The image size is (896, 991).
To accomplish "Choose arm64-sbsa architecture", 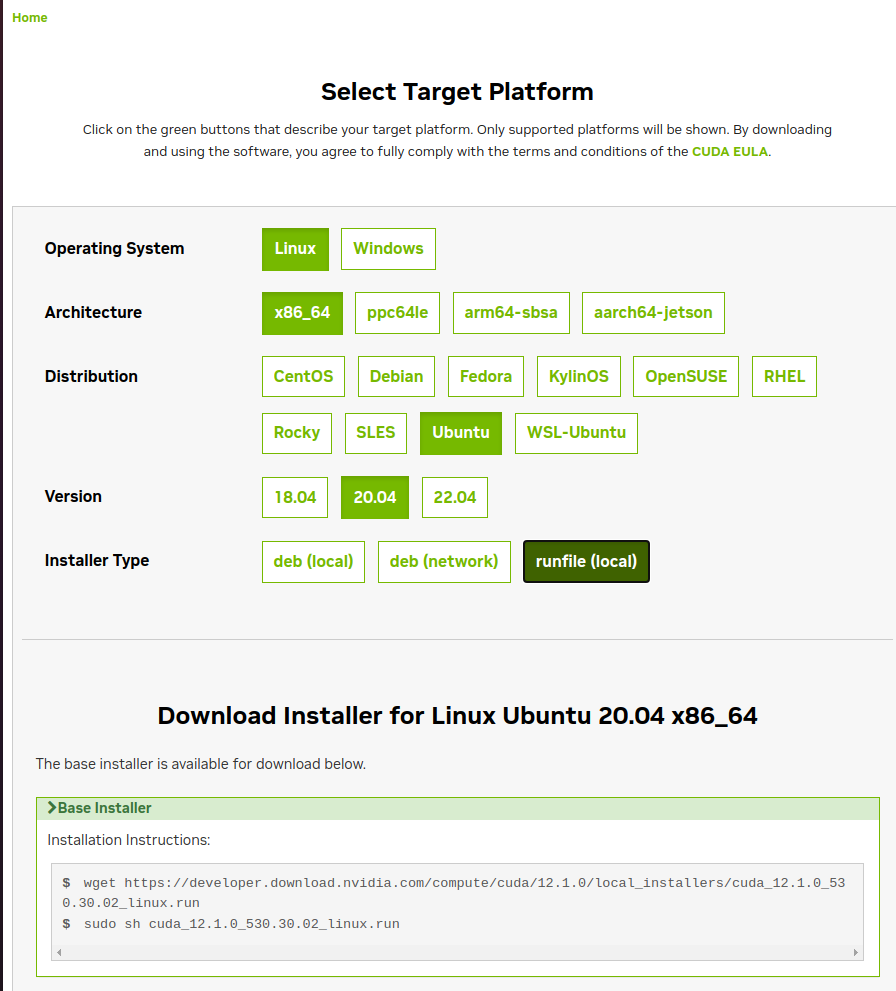I will tap(511, 313).
